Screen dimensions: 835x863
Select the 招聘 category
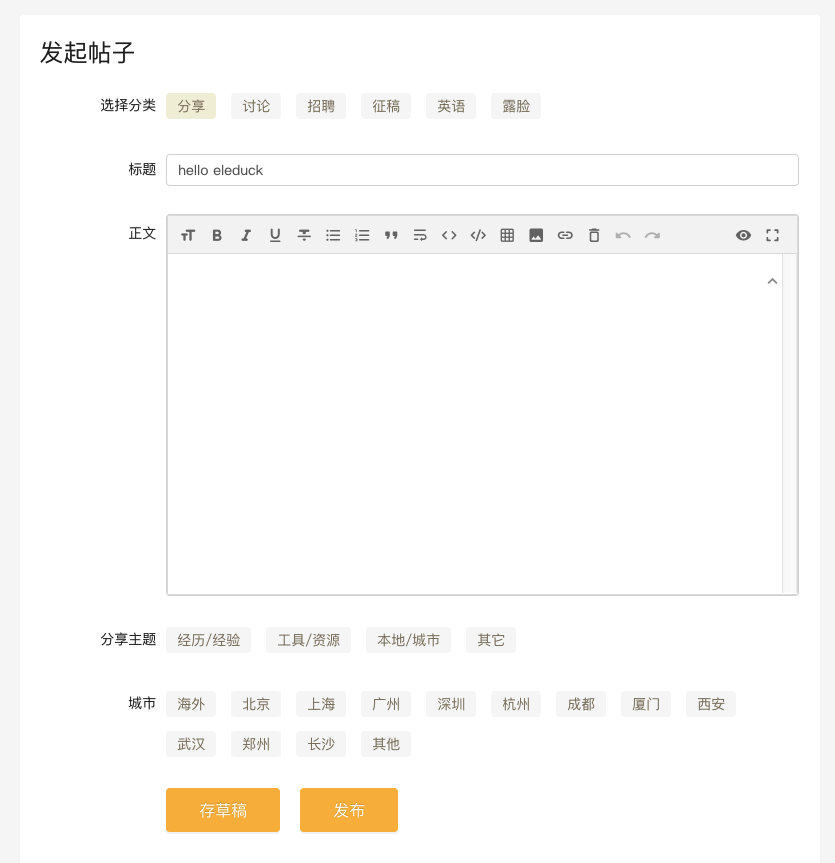(321, 106)
